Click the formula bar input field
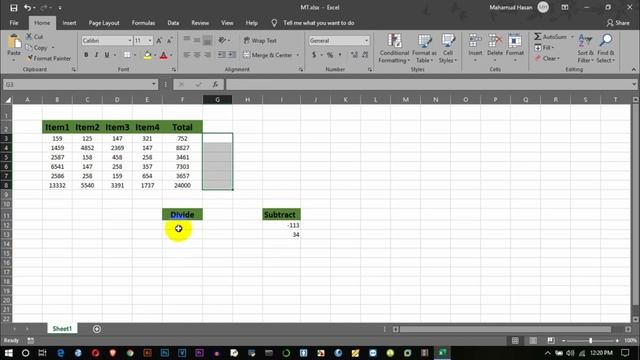Screen dimensions: 640x360 point(429,84)
